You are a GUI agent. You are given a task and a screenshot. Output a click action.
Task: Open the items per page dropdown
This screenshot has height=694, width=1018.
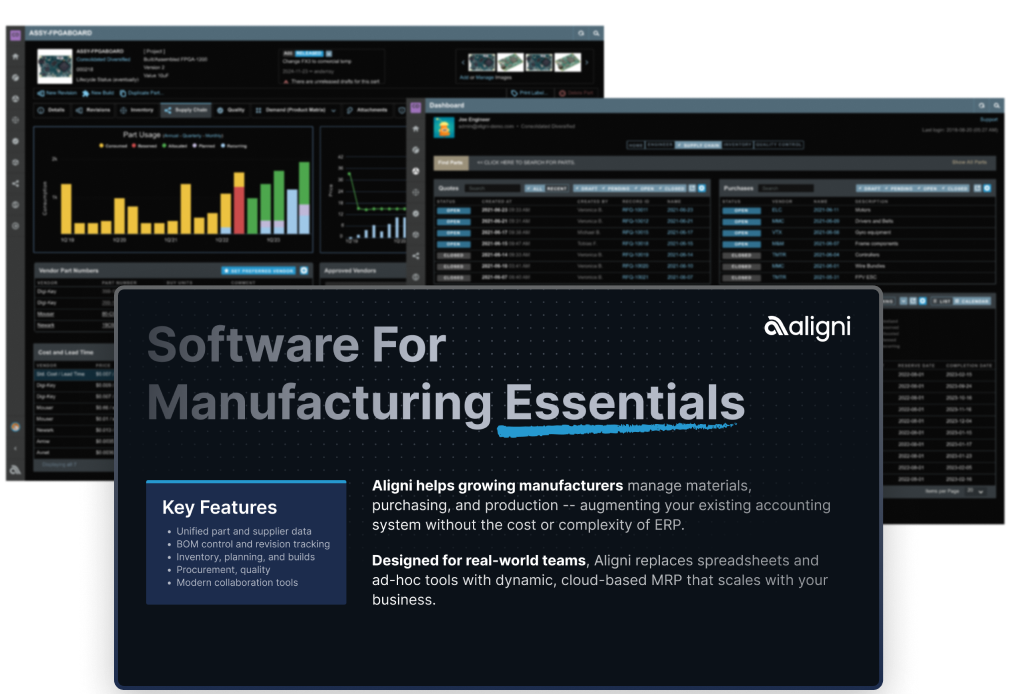point(981,492)
